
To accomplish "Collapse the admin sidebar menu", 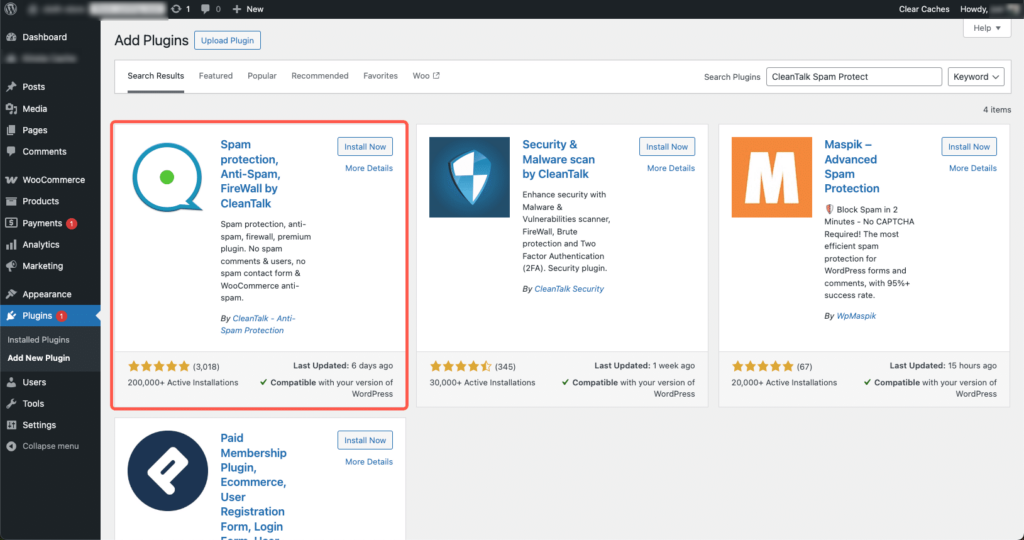I will 50,446.
